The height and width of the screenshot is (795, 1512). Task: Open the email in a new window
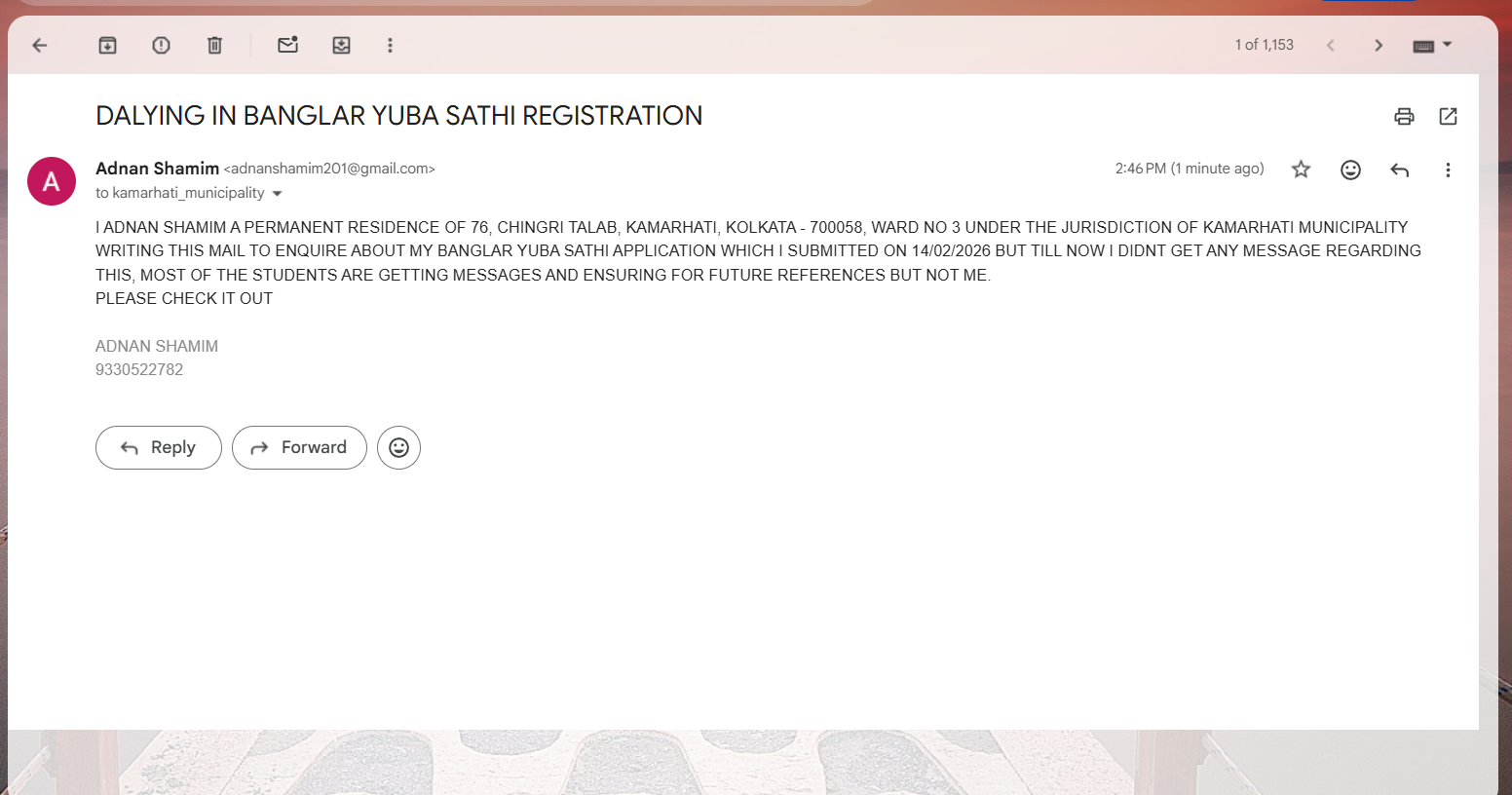[1448, 117]
